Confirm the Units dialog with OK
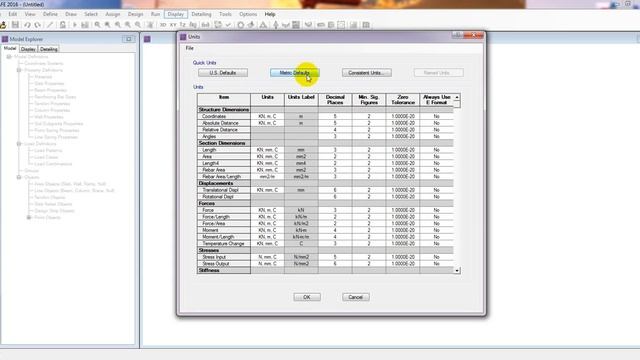Image resolution: width=640 pixels, height=360 pixels. click(x=307, y=297)
